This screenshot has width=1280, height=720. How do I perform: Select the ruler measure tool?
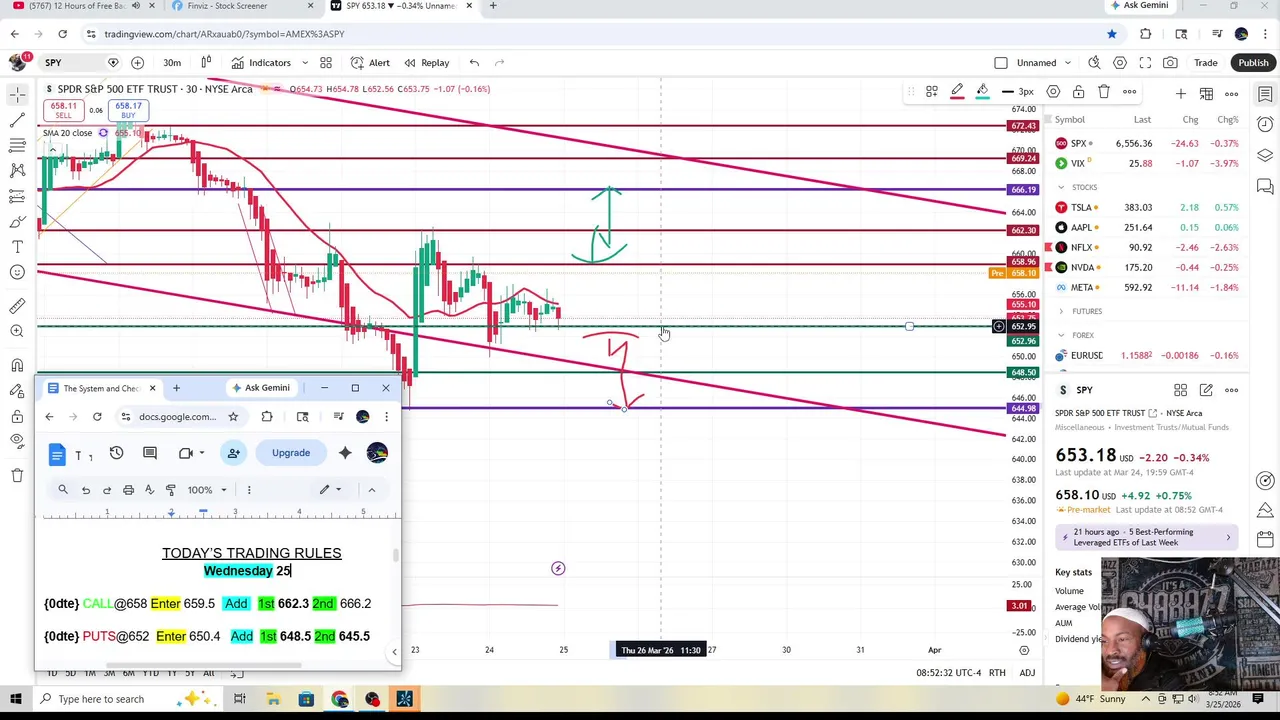click(17, 306)
